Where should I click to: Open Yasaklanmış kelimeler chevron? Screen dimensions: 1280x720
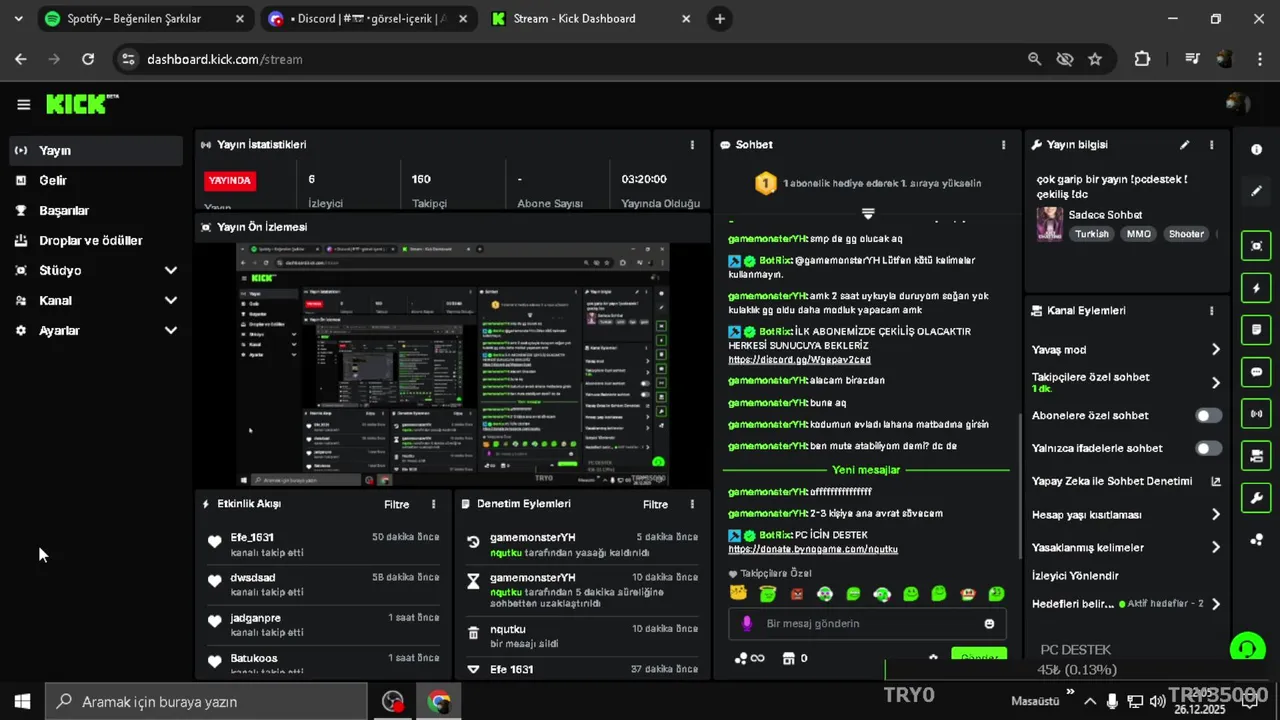[1215, 547]
